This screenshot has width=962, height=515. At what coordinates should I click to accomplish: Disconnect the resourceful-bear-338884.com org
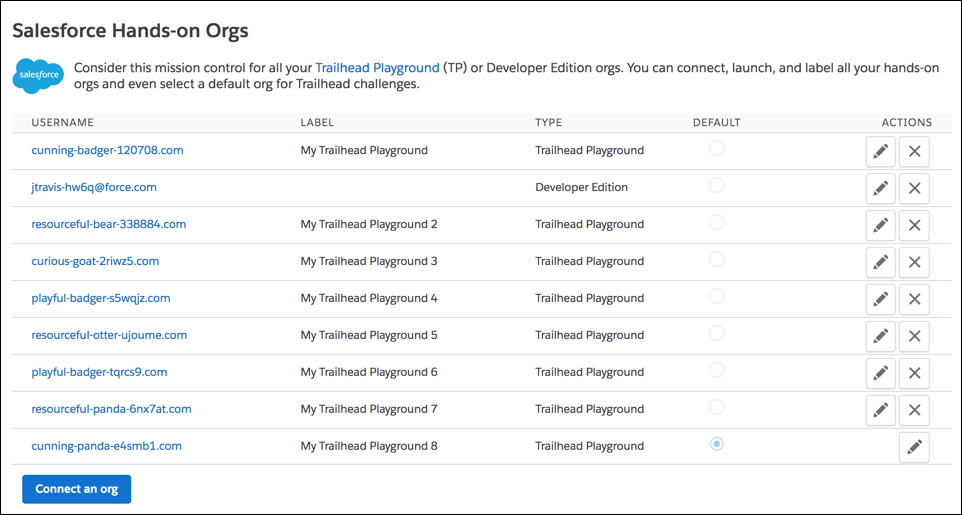click(x=914, y=225)
